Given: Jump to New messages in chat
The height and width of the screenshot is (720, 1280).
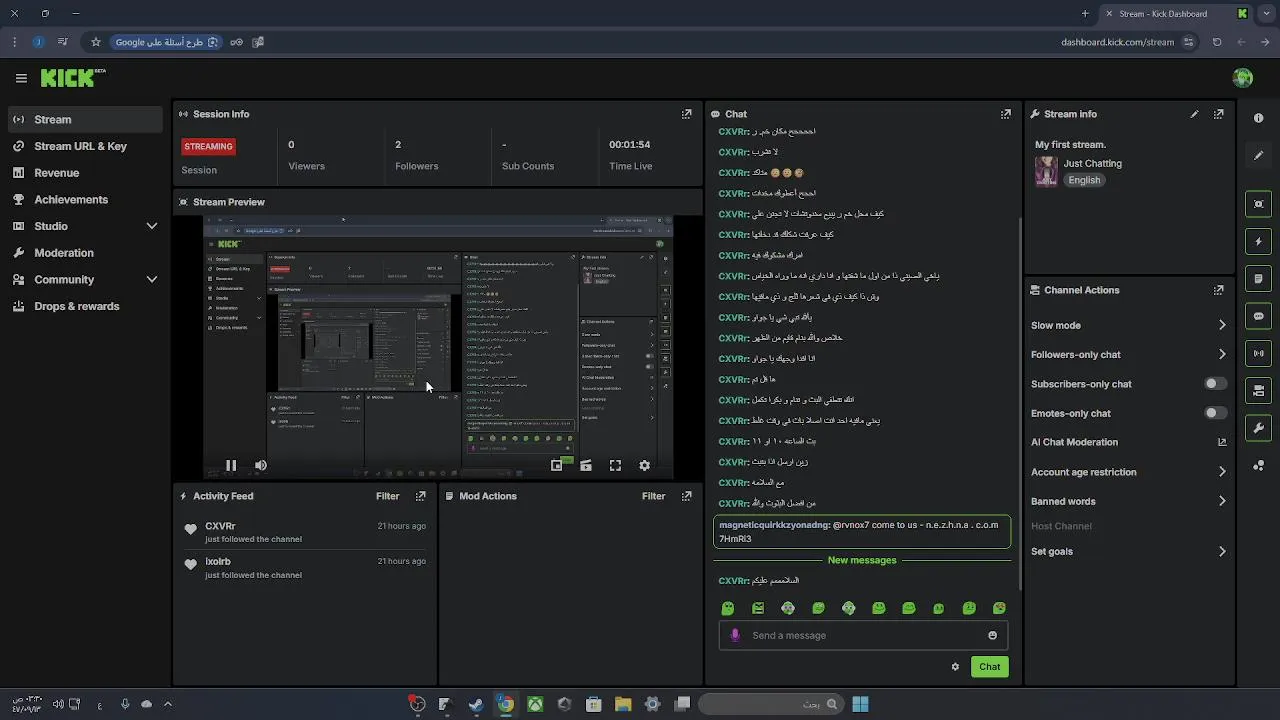Looking at the screenshot, I should (x=862, y=560).
